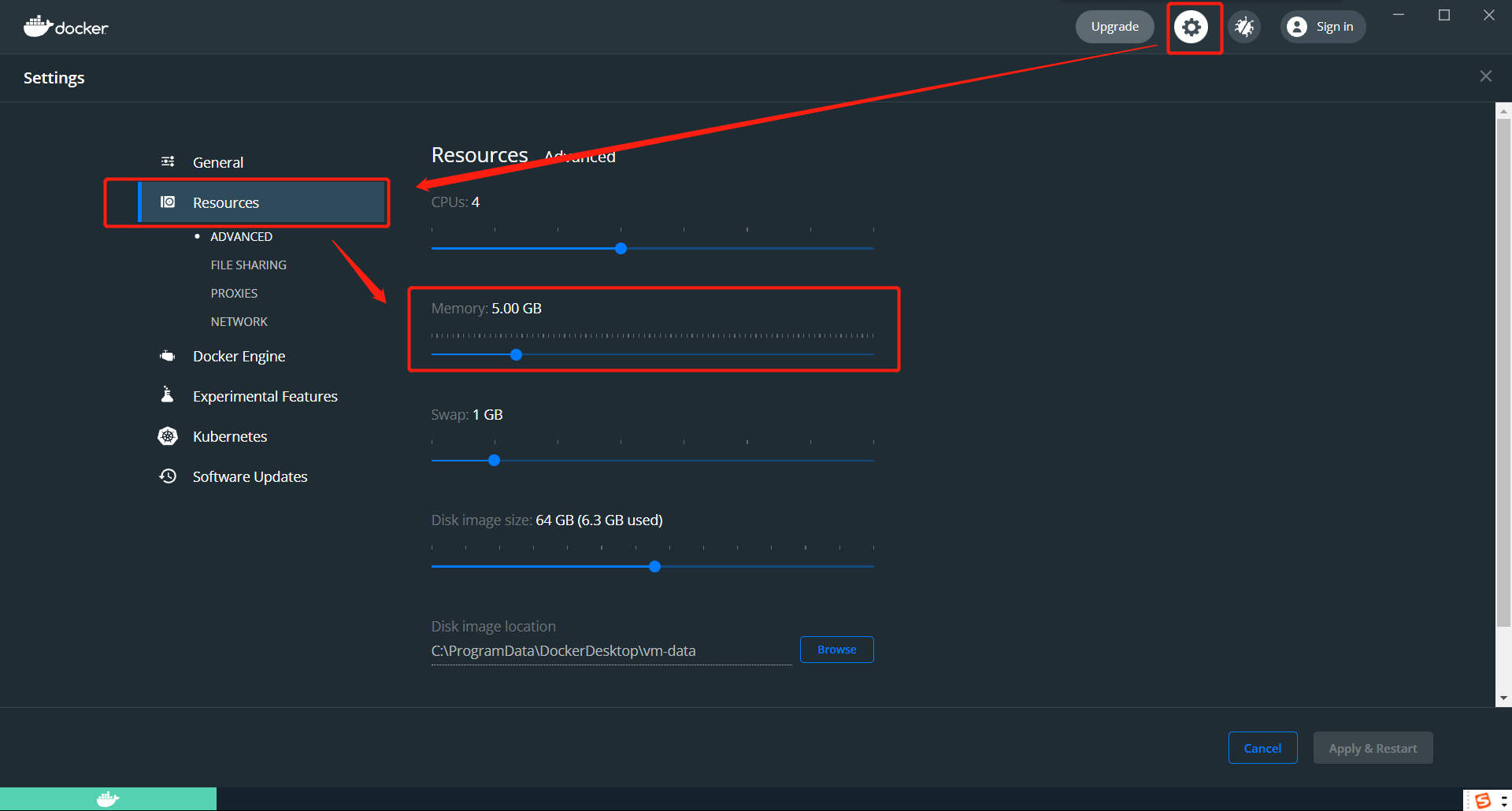Select the FILE SHARING sub-item
Viewport: 1512px width, 811px height.
248,265
